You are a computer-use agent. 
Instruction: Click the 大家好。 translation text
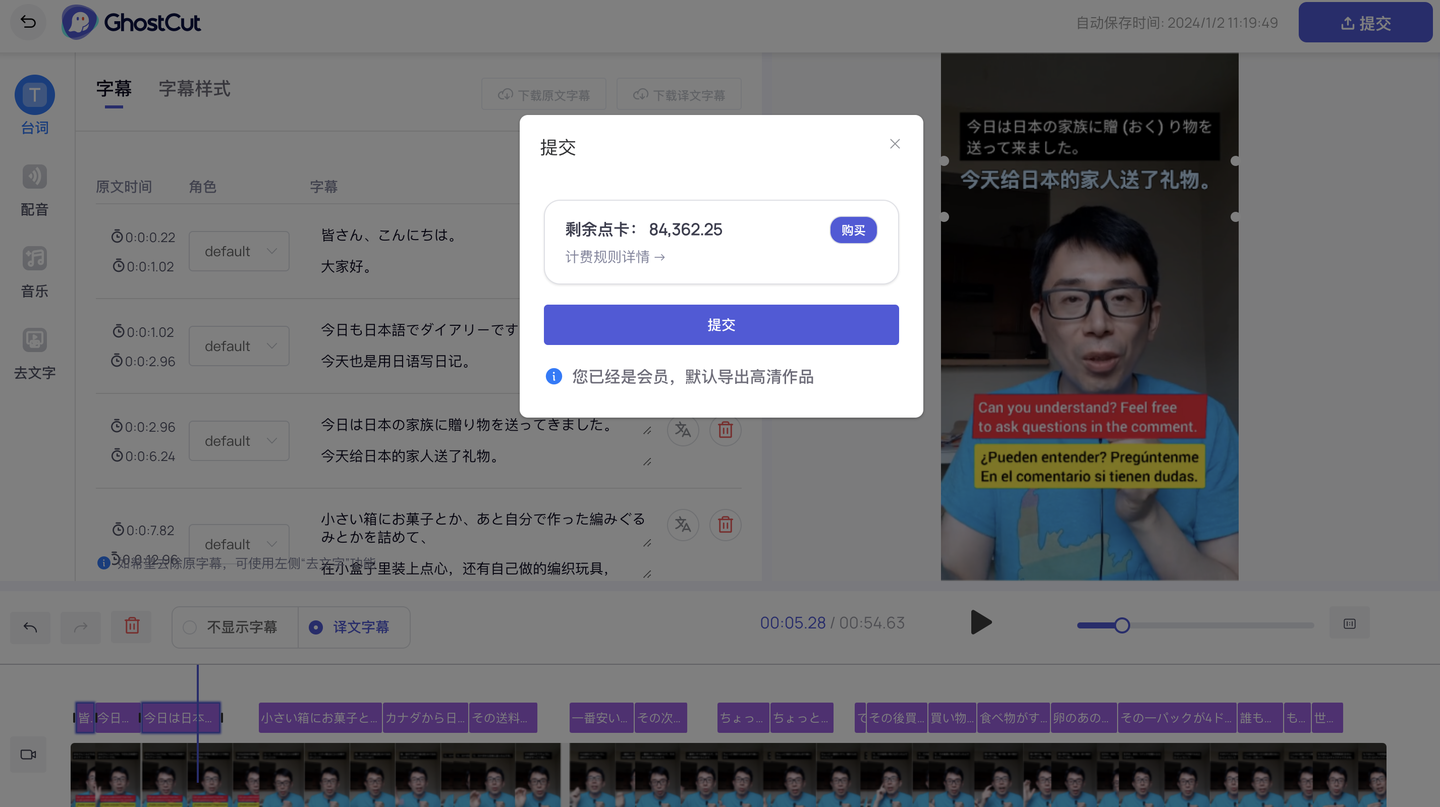click(346, 267)
